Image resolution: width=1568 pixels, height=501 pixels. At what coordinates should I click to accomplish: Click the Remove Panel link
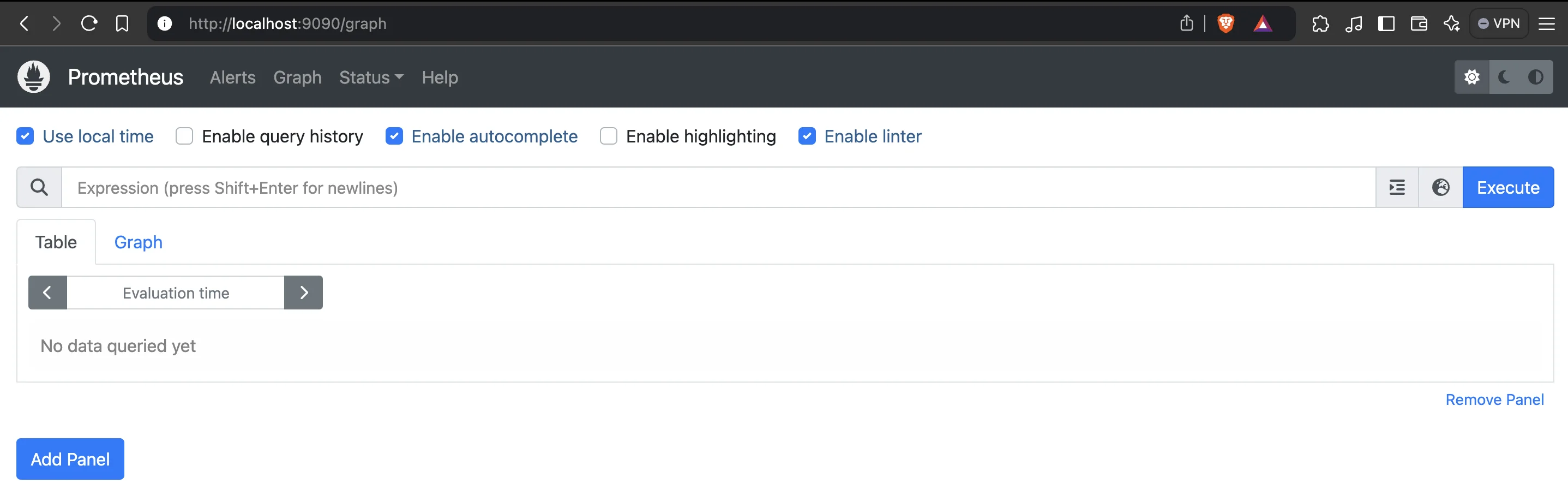tap(1494, 400)
